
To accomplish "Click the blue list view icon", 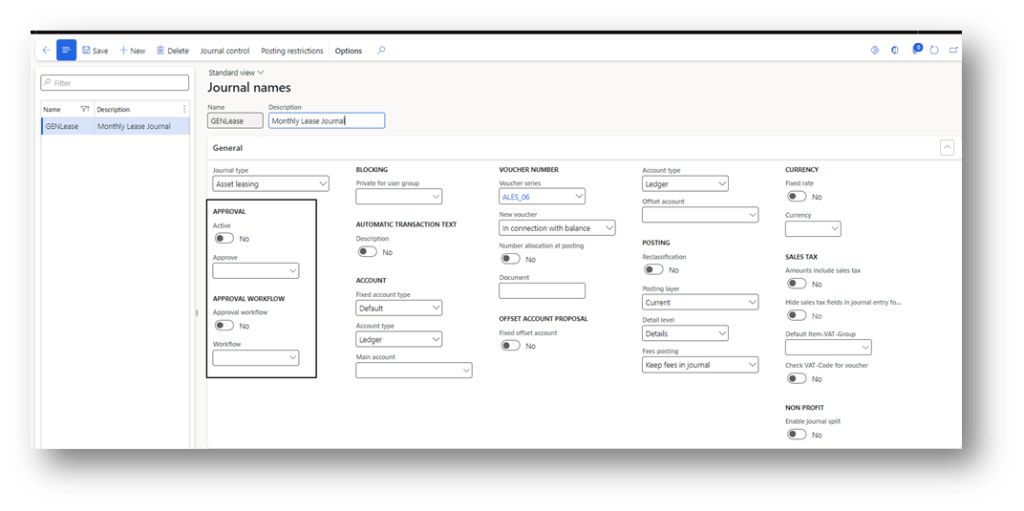I will [x=66, y=50].
